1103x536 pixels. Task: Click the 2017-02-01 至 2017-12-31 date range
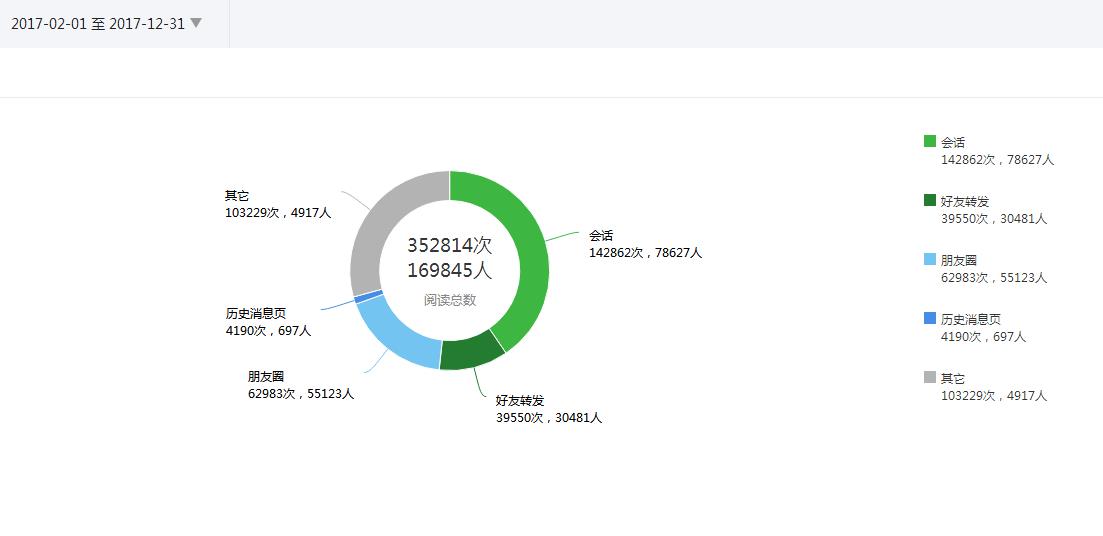(x=98, y=24)
